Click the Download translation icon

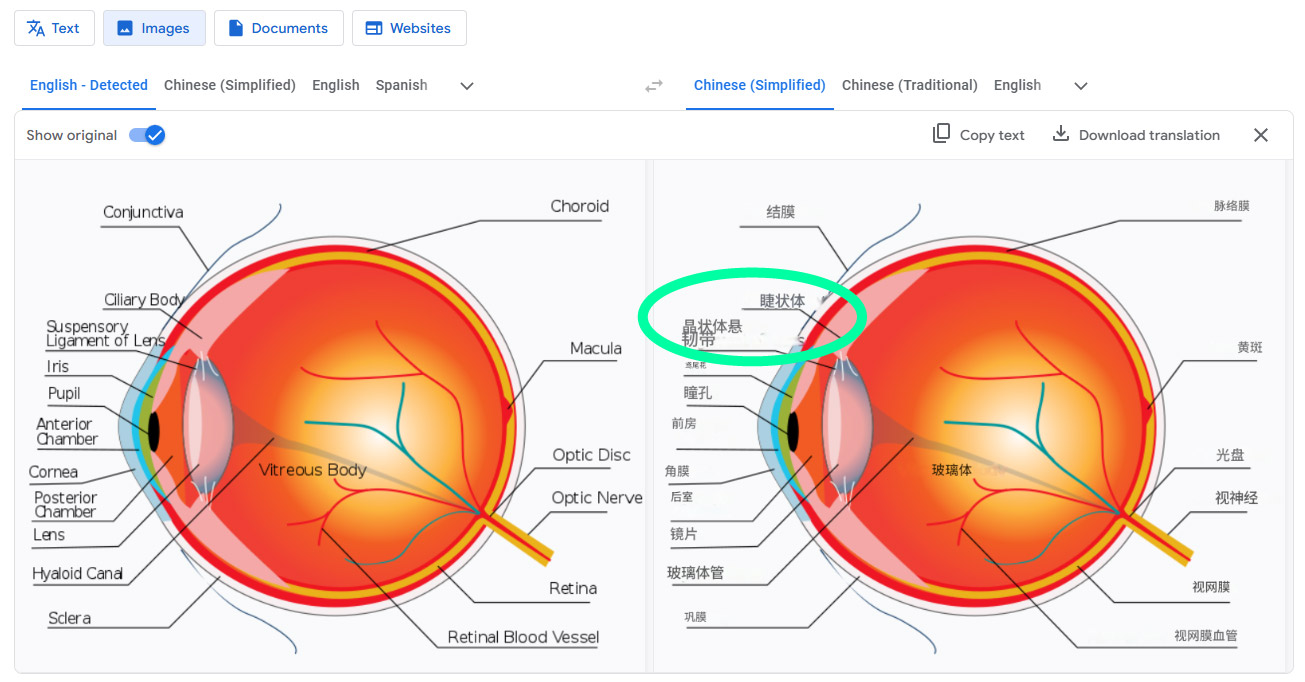click(1059, 133)
